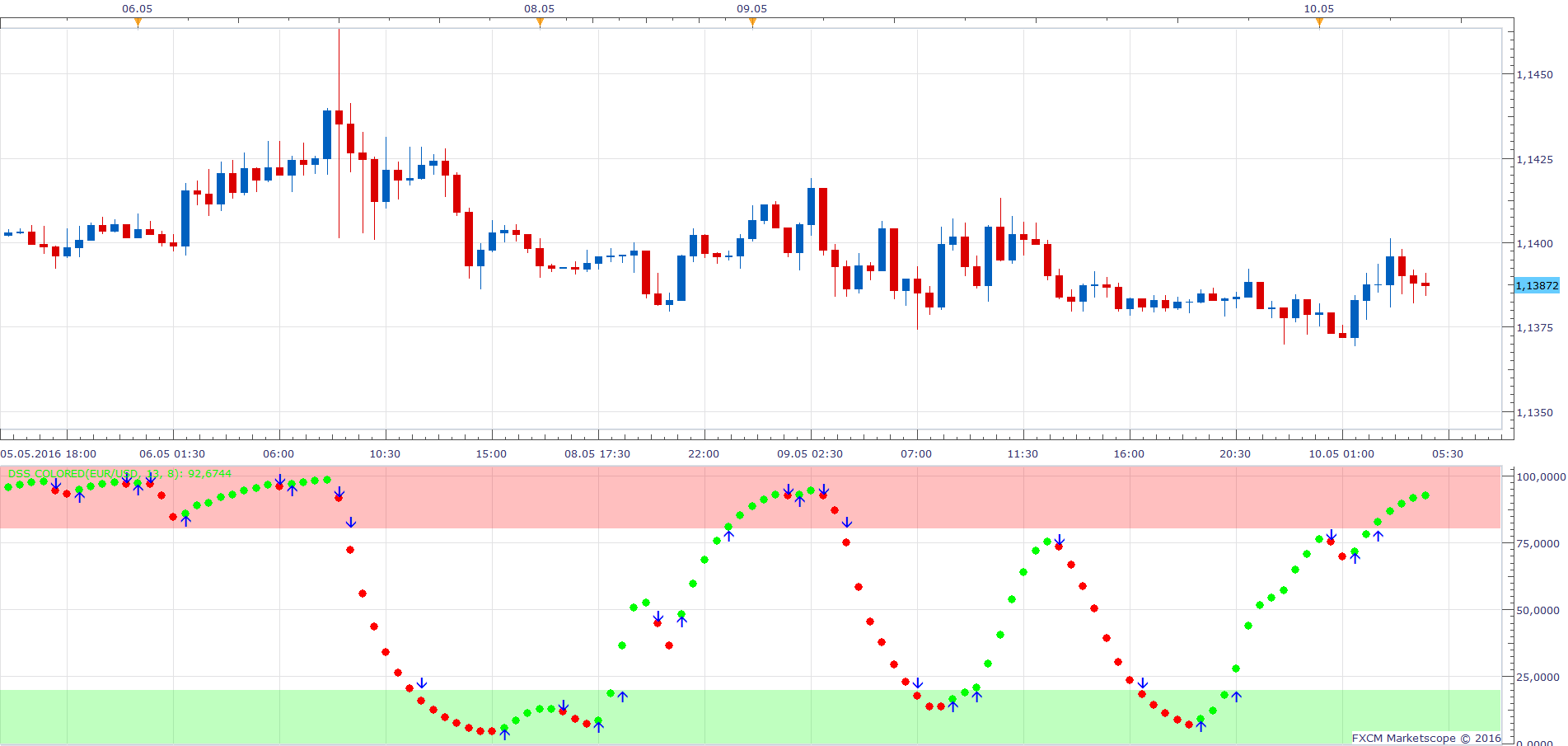The image size is (1568, 746).
Task: Click the 25,0000 indicator scale value
Action: click(1538, 678)
